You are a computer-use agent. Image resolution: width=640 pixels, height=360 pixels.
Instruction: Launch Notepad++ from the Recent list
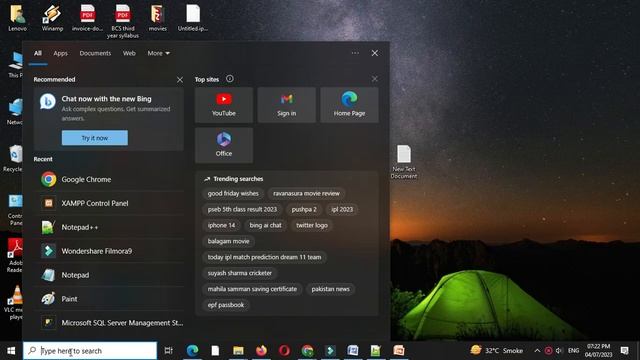tap(109, 227)
